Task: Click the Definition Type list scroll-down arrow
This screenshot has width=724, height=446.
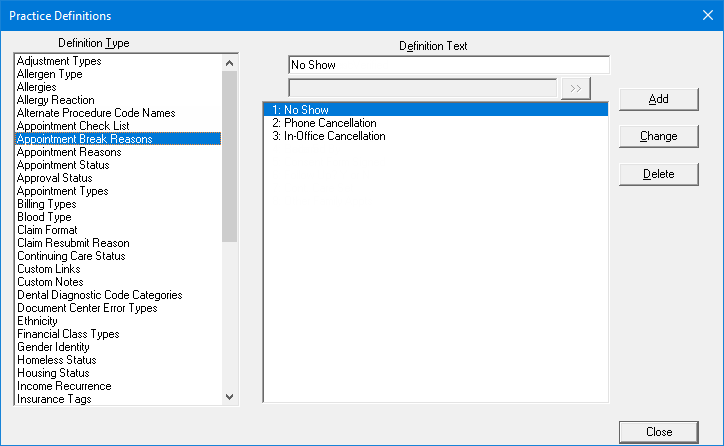Action: pos(229,397)
